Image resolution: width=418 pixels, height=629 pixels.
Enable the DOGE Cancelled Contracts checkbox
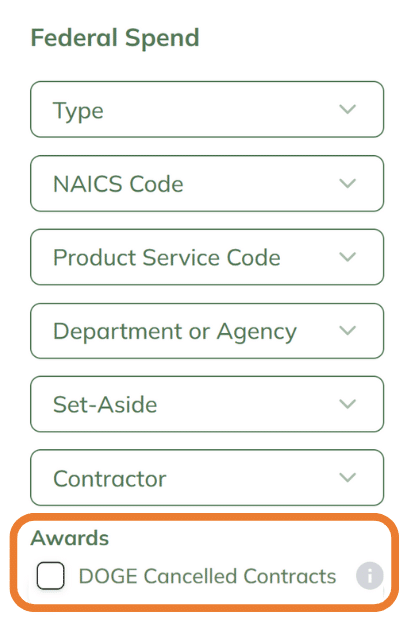(51, 576)
